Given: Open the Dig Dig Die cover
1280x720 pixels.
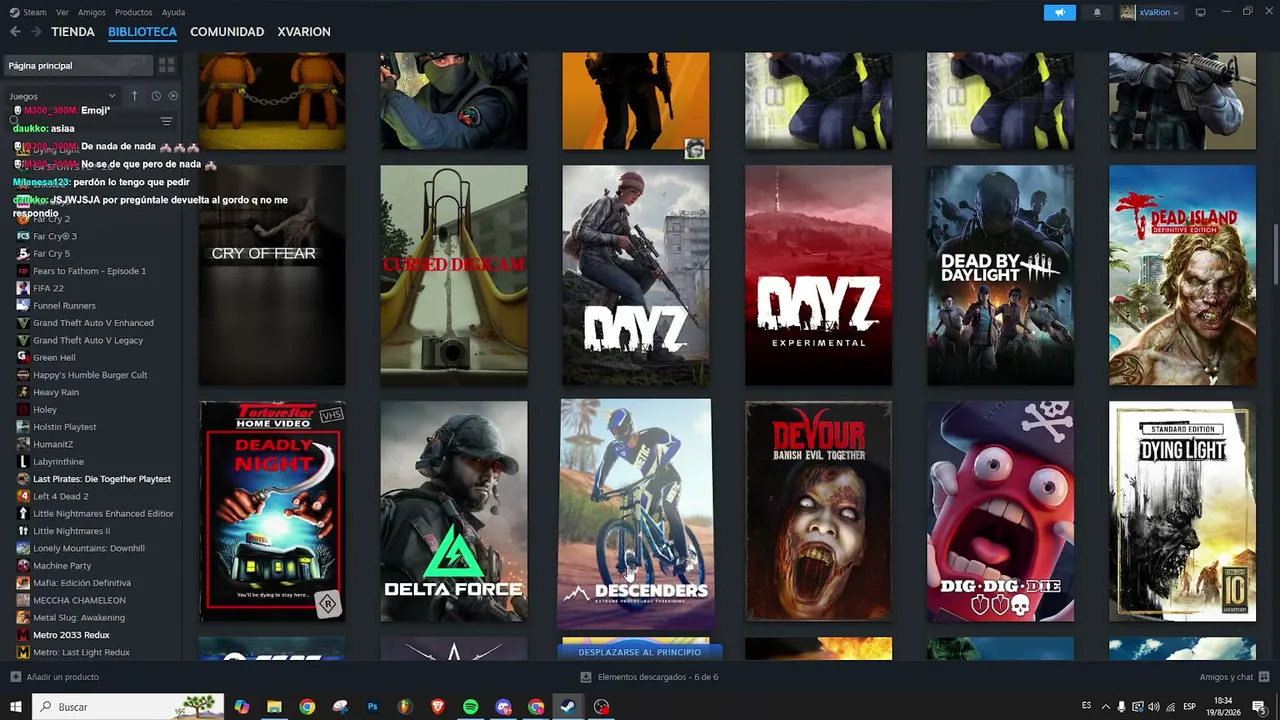Looking at the screenshot, I should pos(1000,511).
